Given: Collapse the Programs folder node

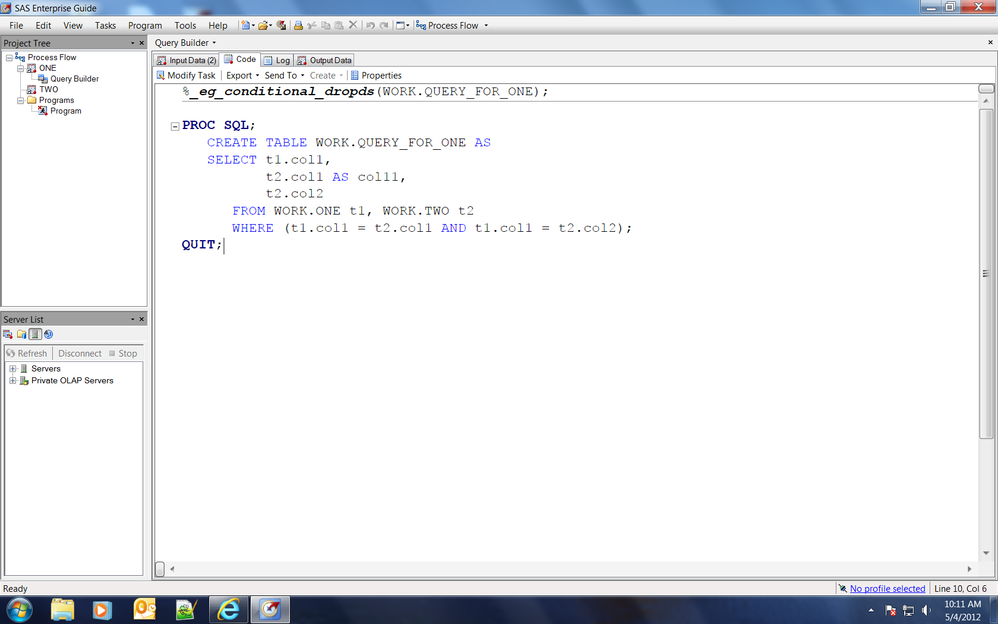Looking at the screenshot, I should (x=20, y=101).
